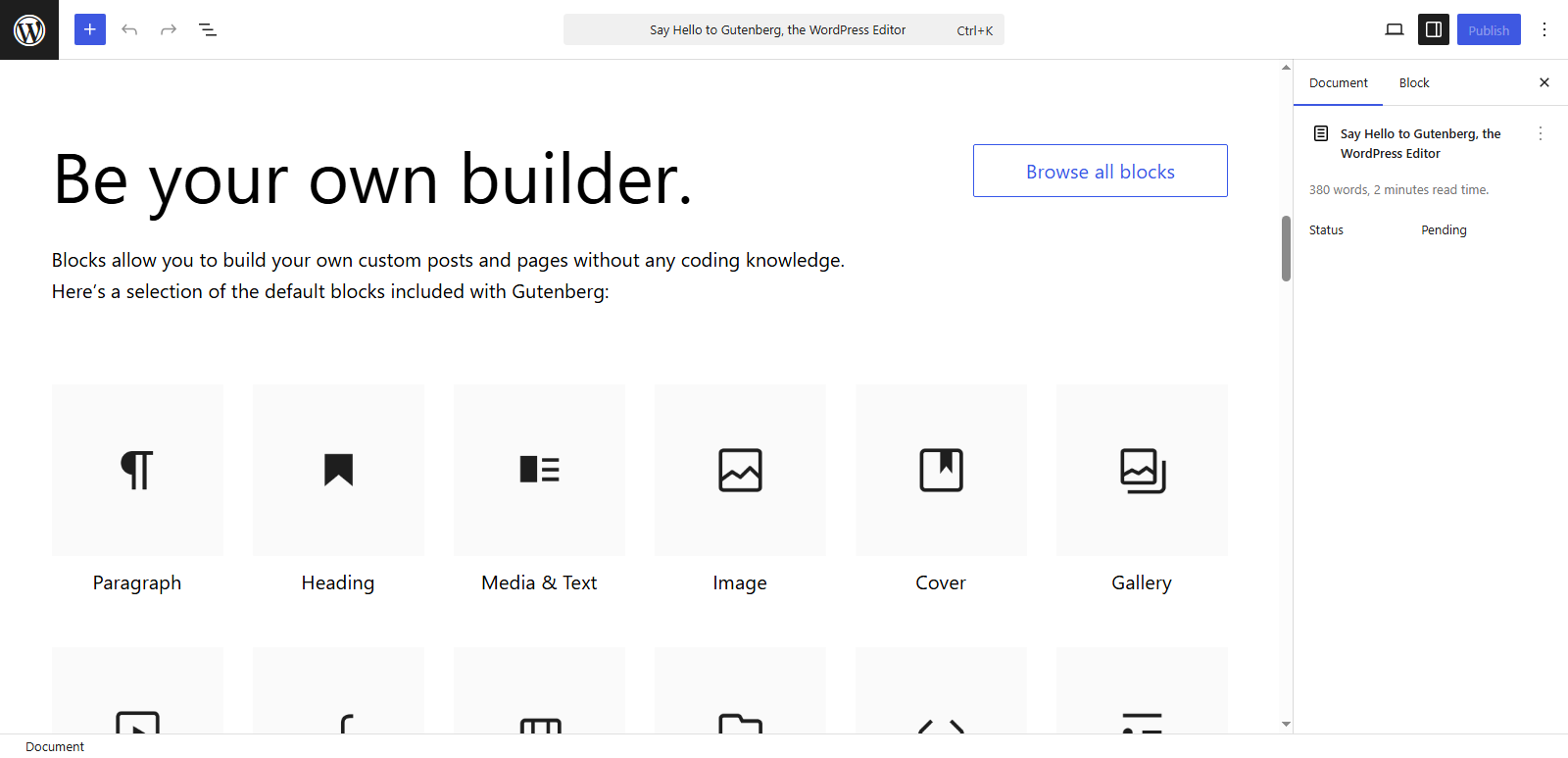The height and width of the screenshot is (758, 1568).
Task: Click the Paragraph label text
Action: pyautogui.click(x=137, y=582)
